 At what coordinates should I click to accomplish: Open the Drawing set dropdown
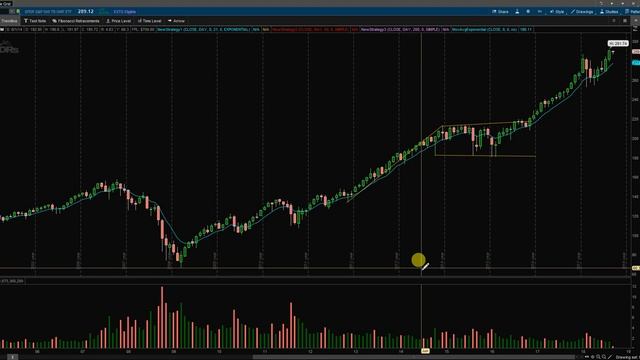(627, 357)
